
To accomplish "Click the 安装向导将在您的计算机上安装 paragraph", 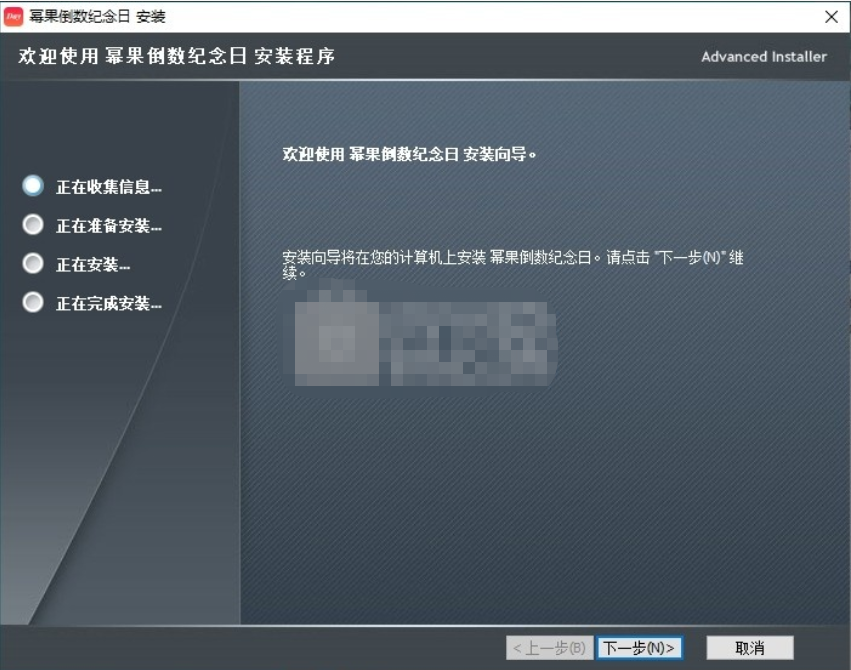I will click(x=512, y=264).
